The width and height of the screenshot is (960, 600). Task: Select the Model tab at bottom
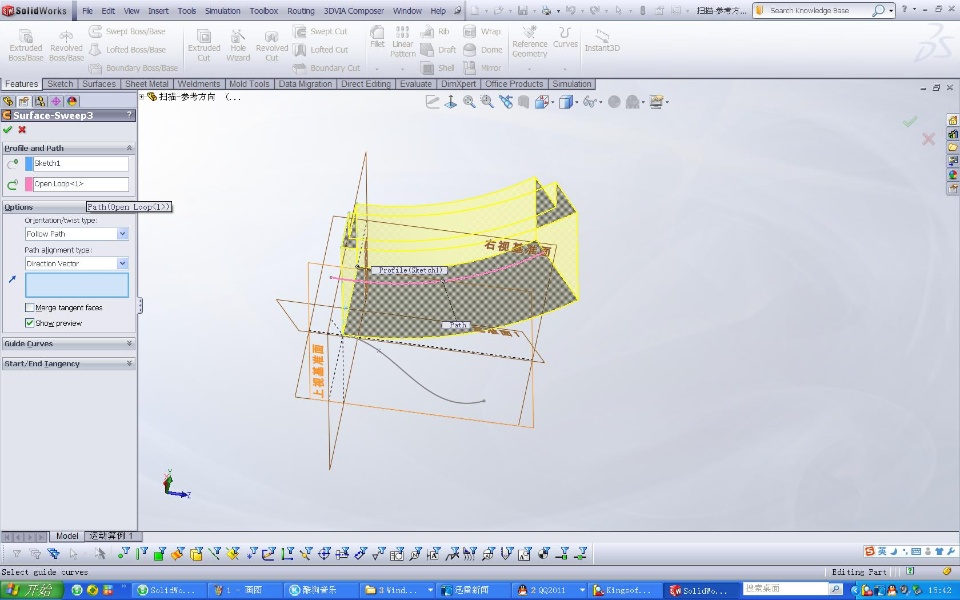pos(67,536)
